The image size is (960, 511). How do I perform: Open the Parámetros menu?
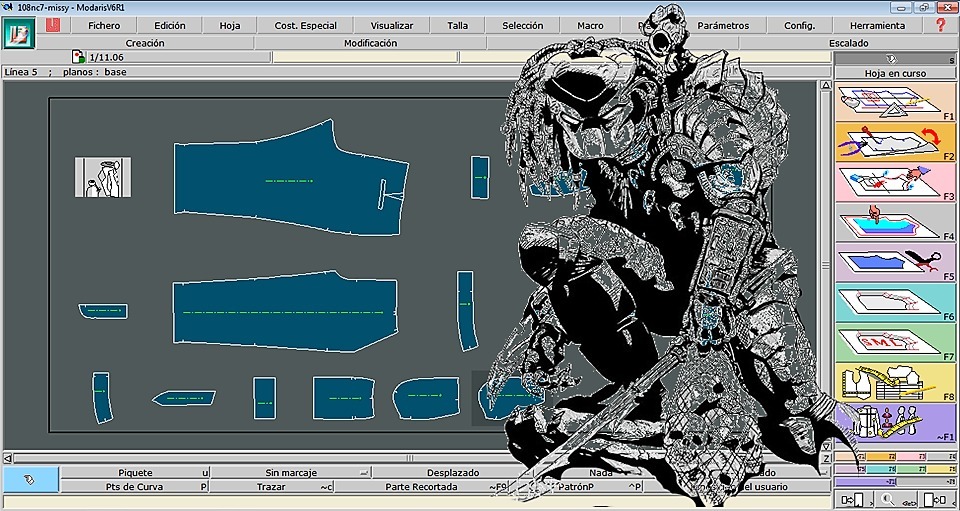723,26
